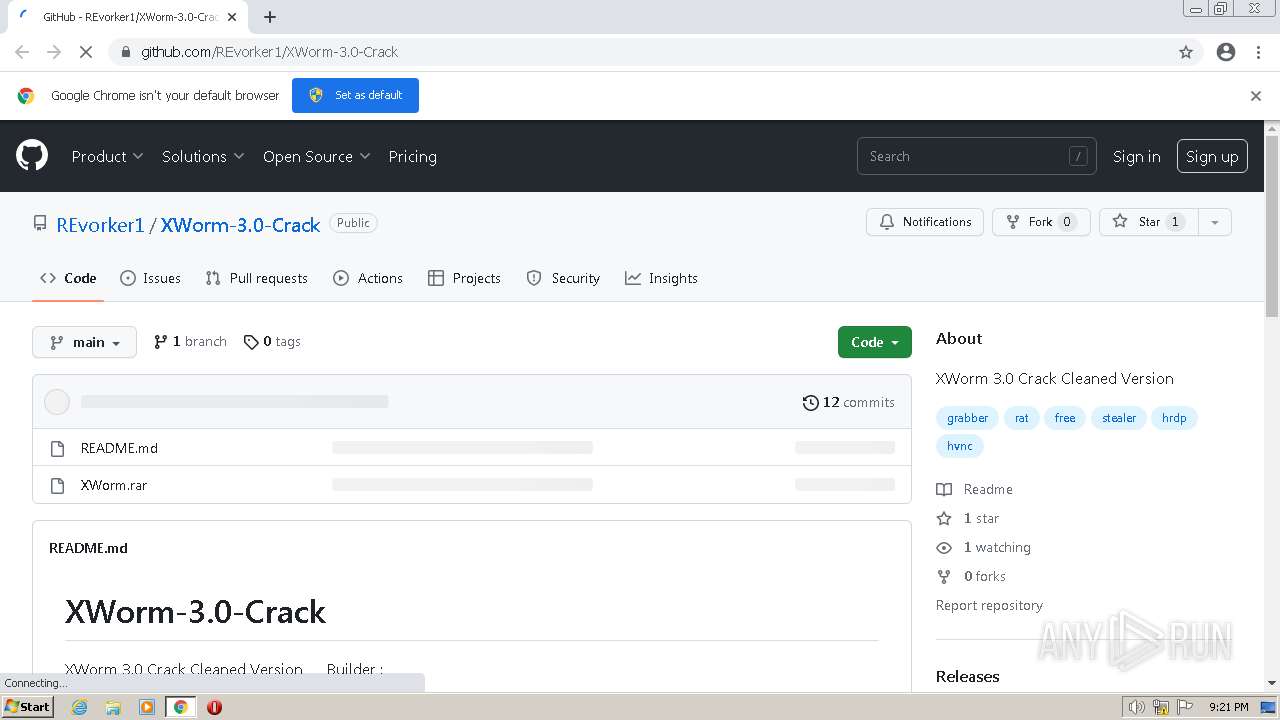Viewport: 1280px width, 720px height.
Task: Click the watching eye icon
Action: tap(944, 547)
